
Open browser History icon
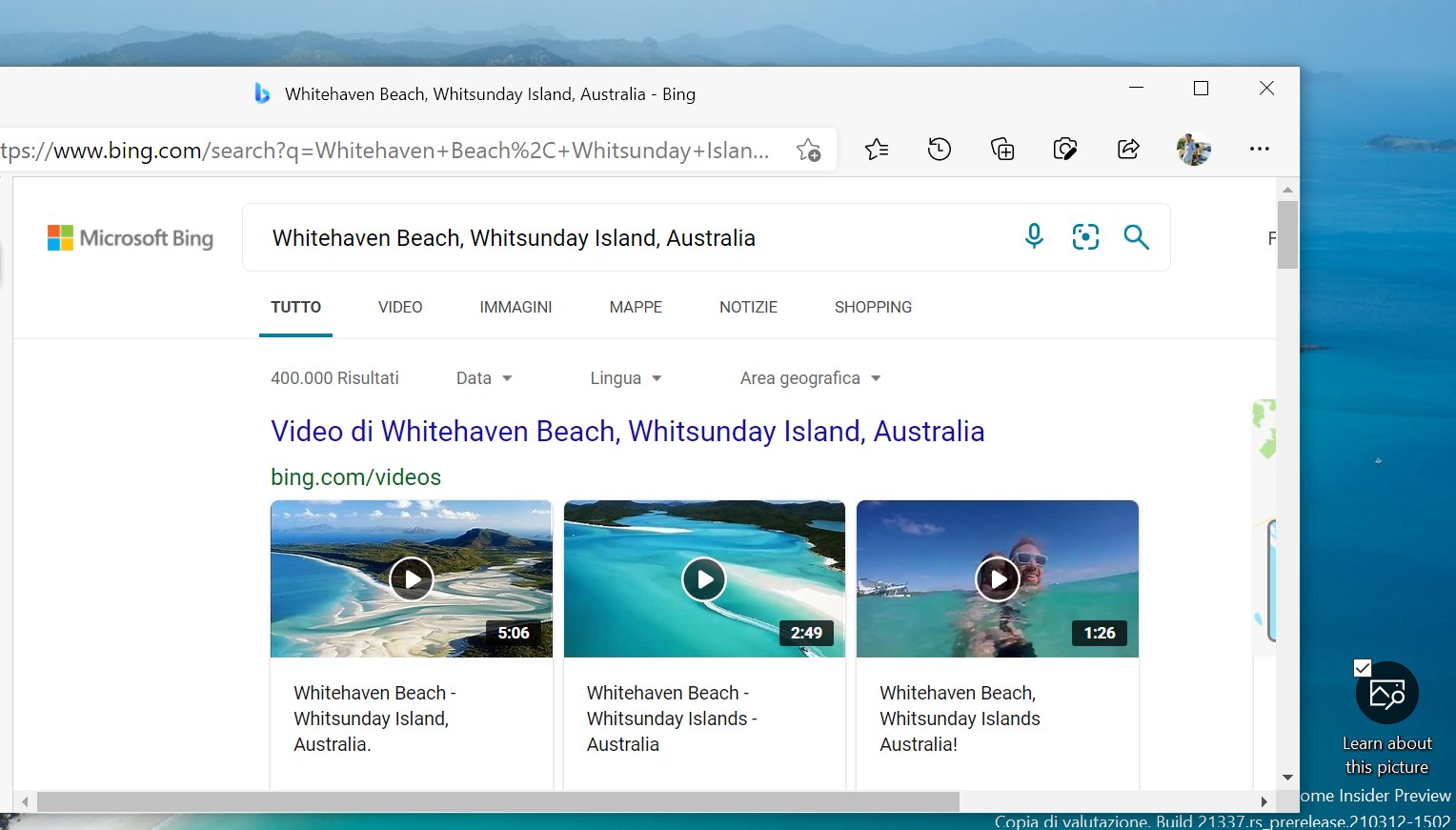(x=940, y=149)
